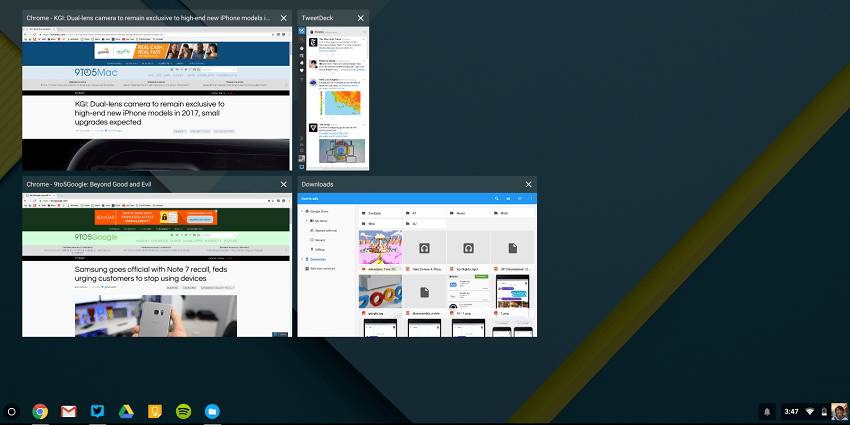Click the 3:47 clock in status tray
This screenshot has height=425, width=850.
(x=791, y=412)
